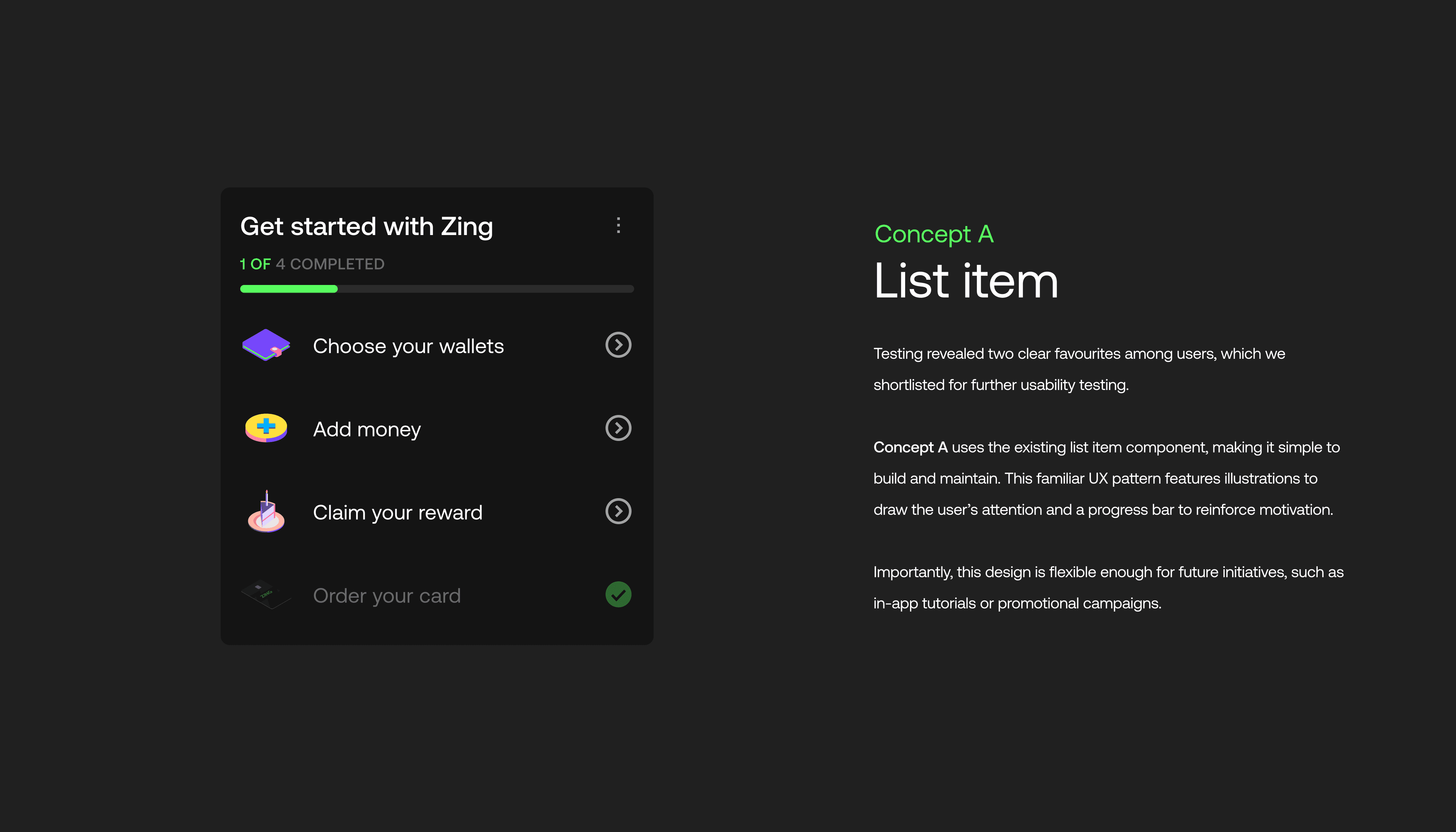
Task: Tap the Order your card label
Action: pos(386,596)
